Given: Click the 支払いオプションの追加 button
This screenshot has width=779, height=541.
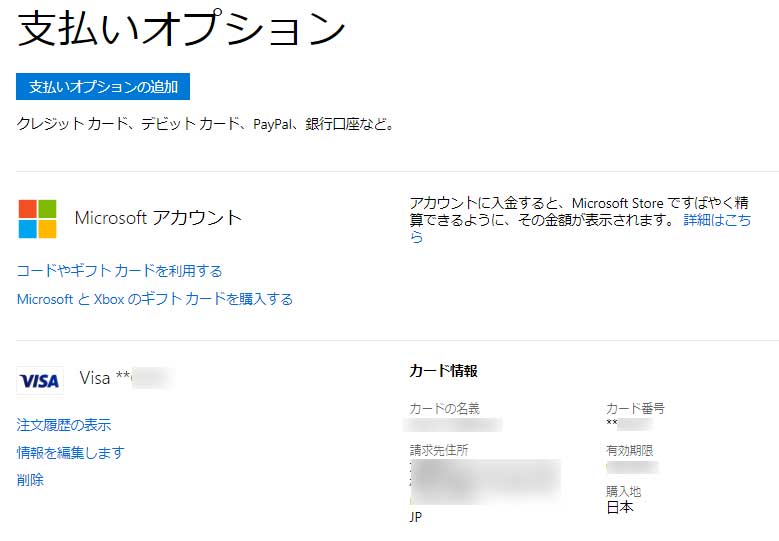Looking at the screenshot, I should pos(103,87).
